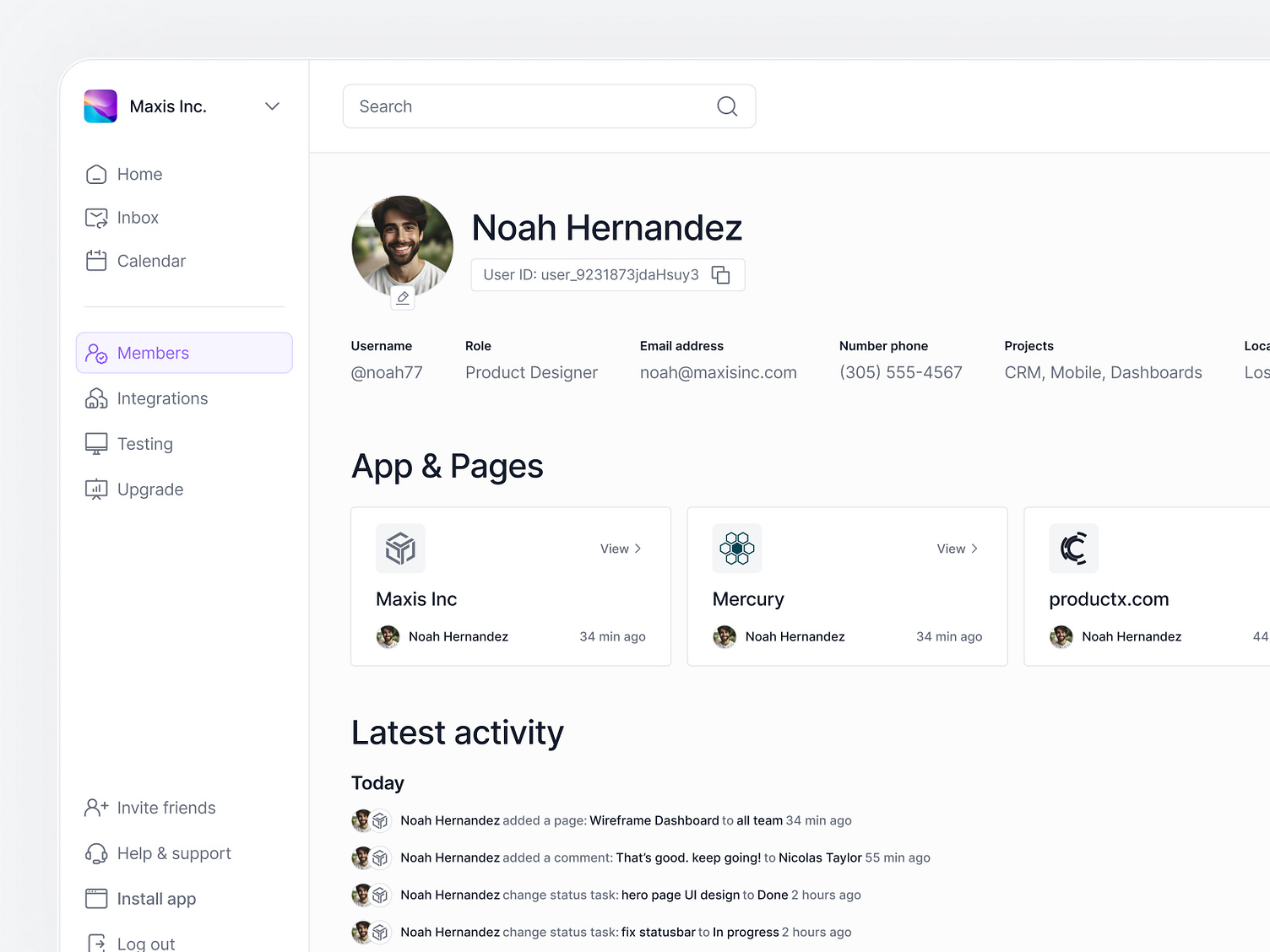Image resolution: width=1270 pixels, height=952 pixels.
Task: Select the Members menu item
Action: [x=184, y=353]
